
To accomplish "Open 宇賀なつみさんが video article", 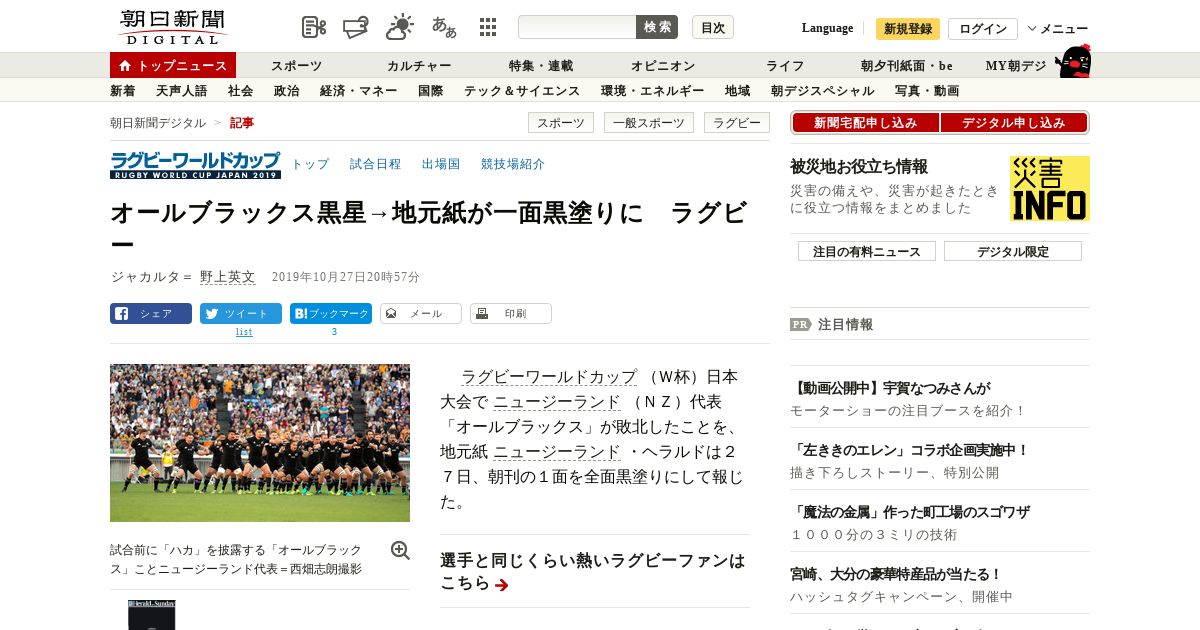I will (890, 388).
